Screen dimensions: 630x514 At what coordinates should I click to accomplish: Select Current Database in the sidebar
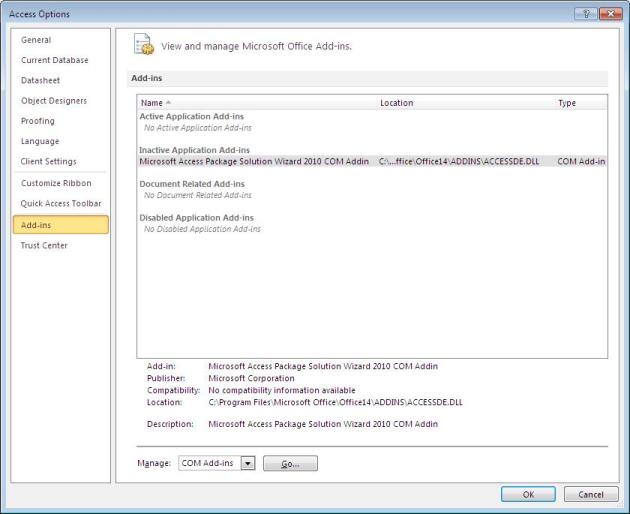click(55, 60)
